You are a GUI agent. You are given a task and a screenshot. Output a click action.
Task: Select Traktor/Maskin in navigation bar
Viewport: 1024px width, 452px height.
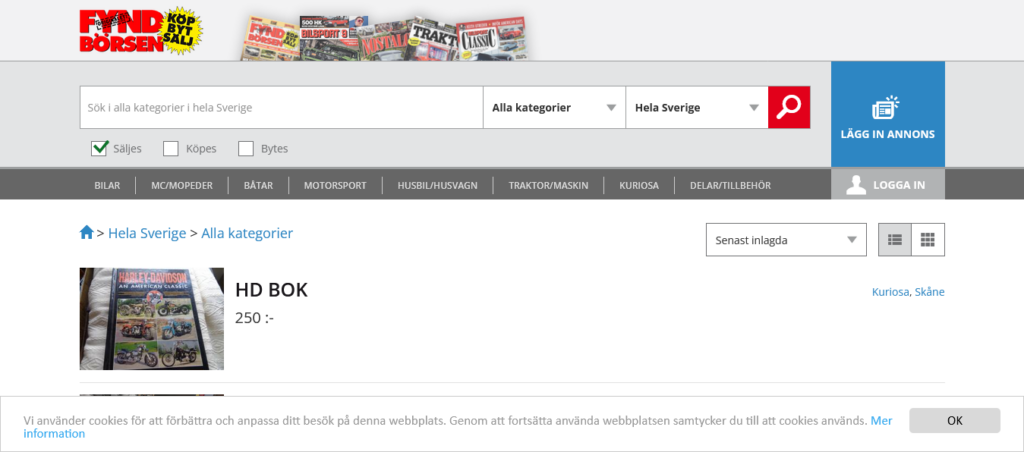(548, 185)
